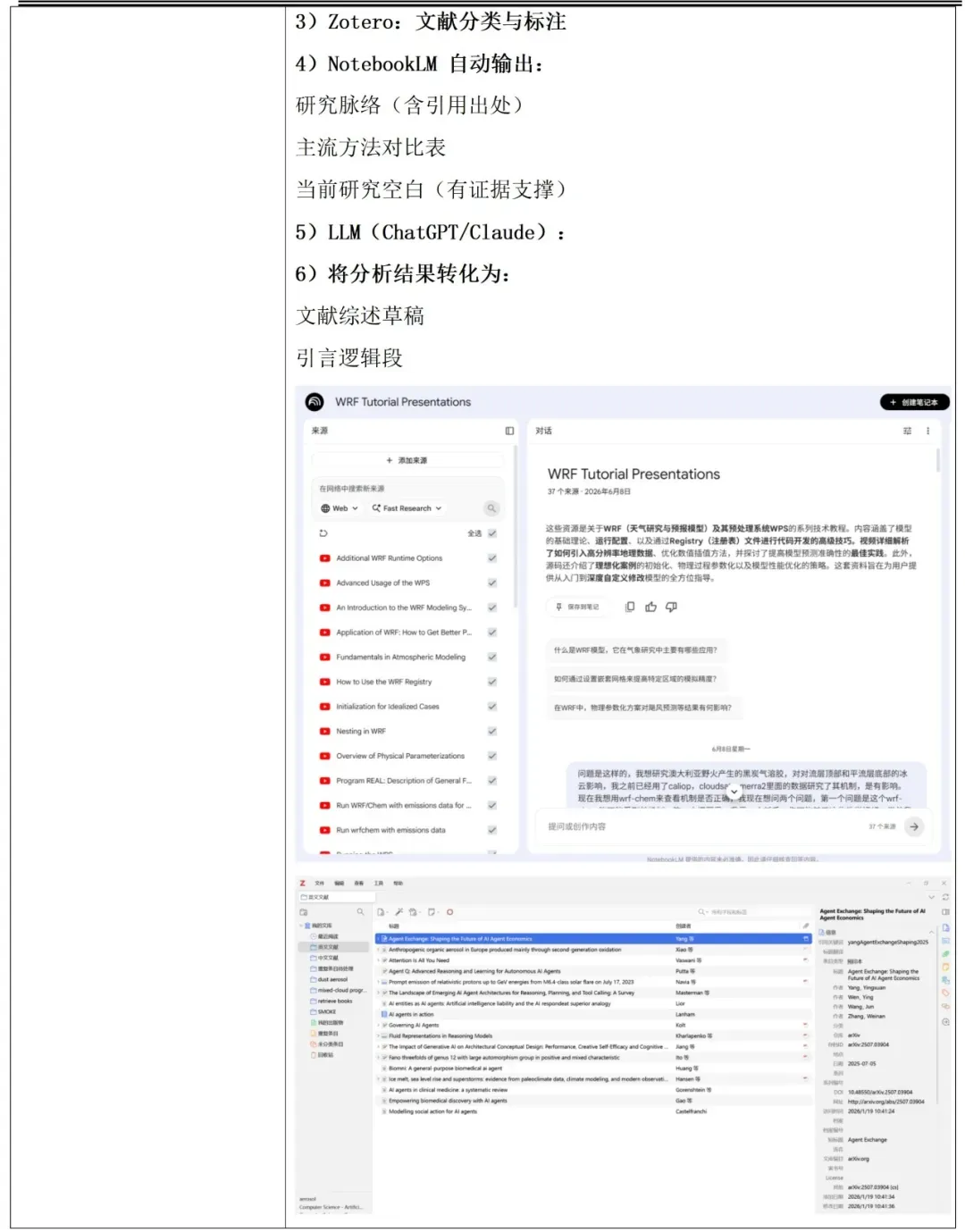Image resolution: width=965 pixels, height=1232 pixels.
Task: Click the refresh sources icon
Action: click(x=323, y=533)
